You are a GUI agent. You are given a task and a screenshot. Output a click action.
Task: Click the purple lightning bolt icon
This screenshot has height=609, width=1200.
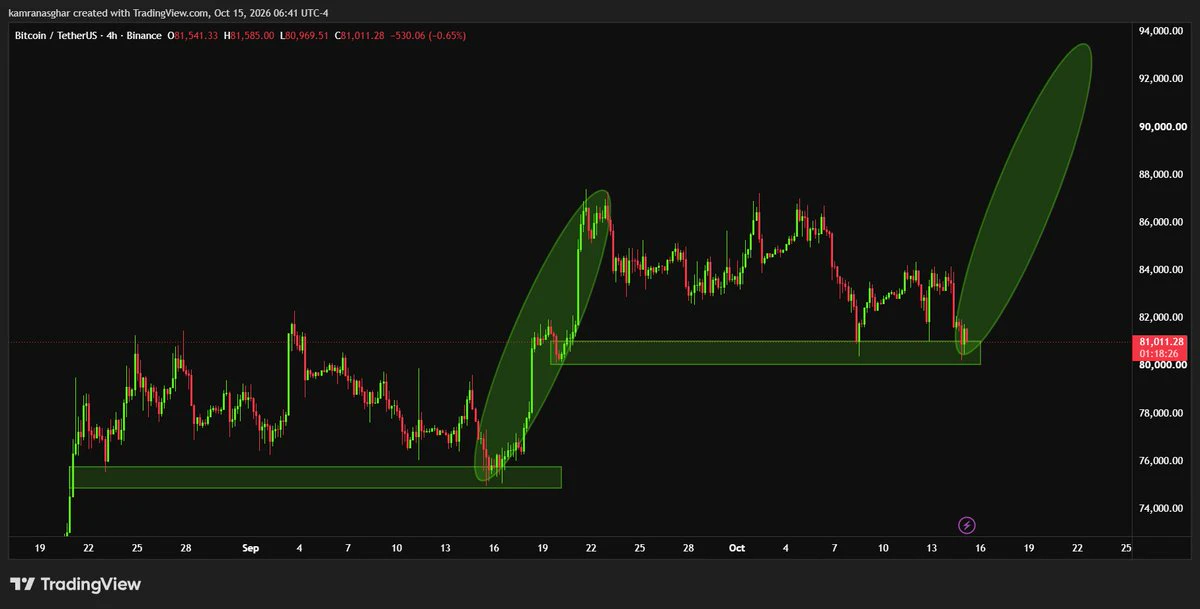tap(967, 524)
